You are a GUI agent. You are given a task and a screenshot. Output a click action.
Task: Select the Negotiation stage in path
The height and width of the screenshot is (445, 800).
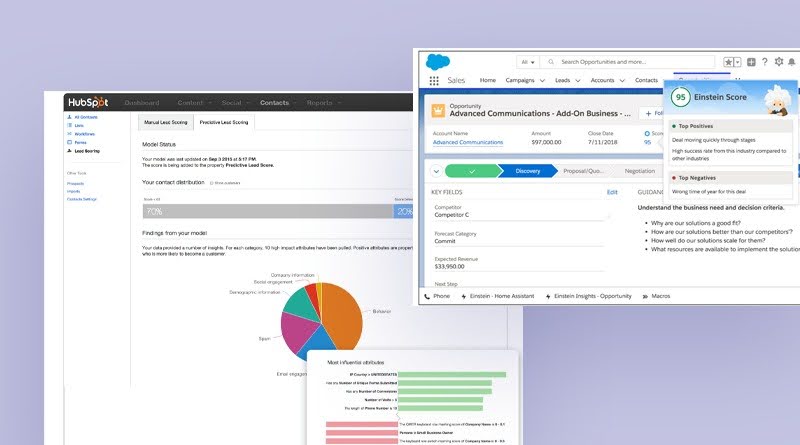[640, 171]
